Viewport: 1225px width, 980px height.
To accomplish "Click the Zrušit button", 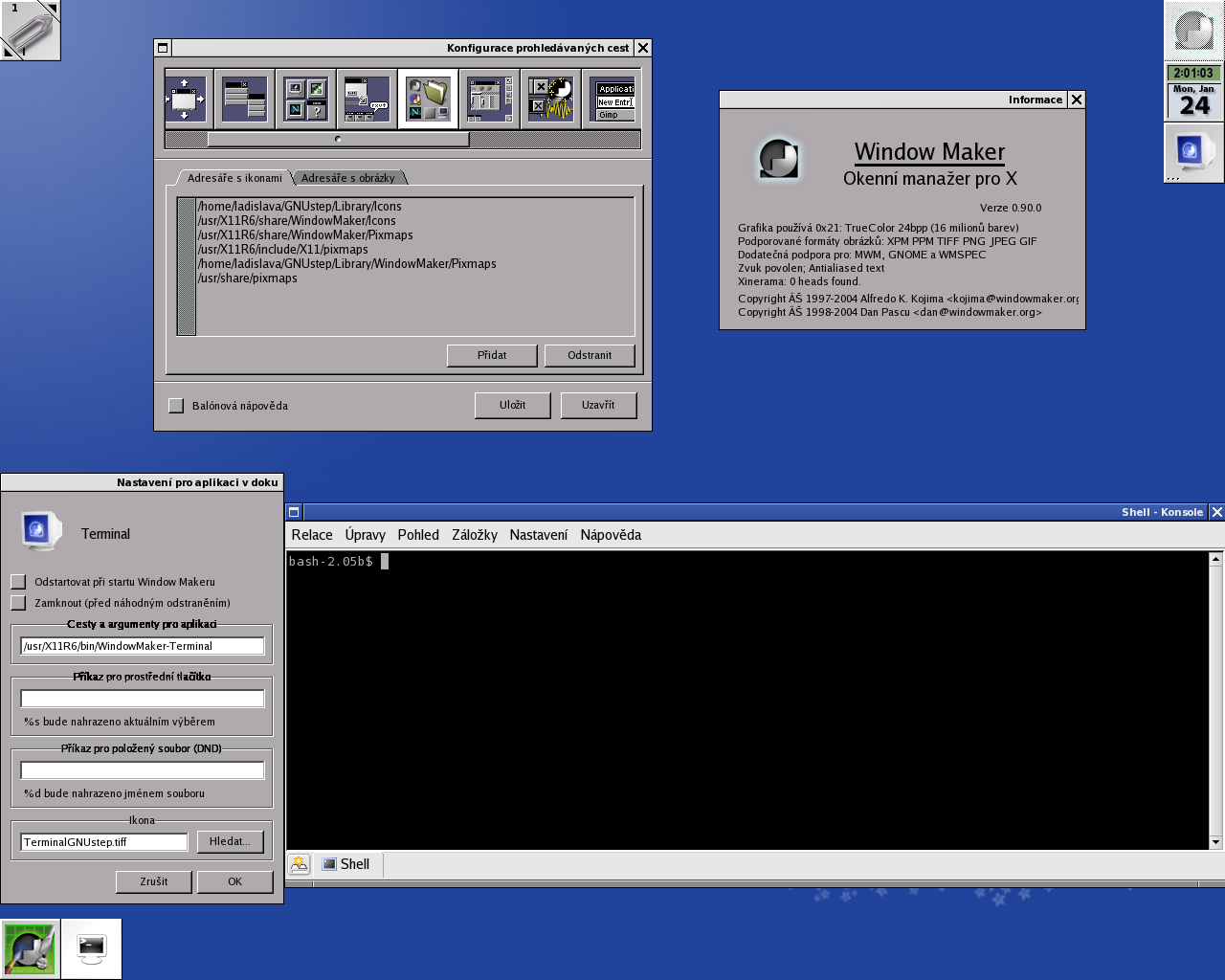I will pyautogui.click(x=153, y=881).
